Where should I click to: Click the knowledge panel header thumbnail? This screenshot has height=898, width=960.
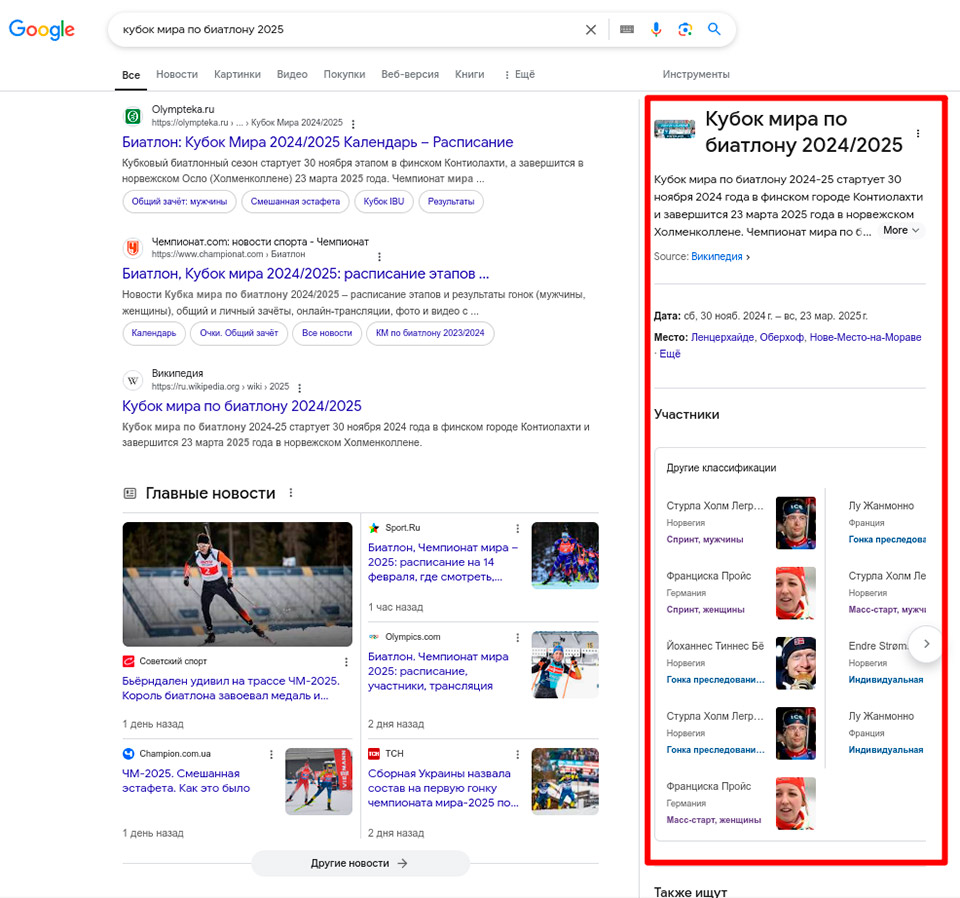coord(675,129)
